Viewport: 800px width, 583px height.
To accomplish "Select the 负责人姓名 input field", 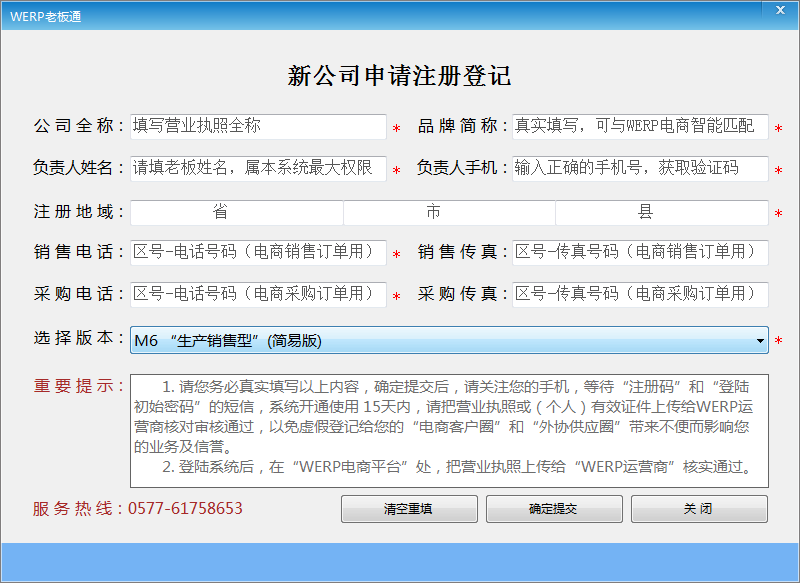I will (258, 168).
